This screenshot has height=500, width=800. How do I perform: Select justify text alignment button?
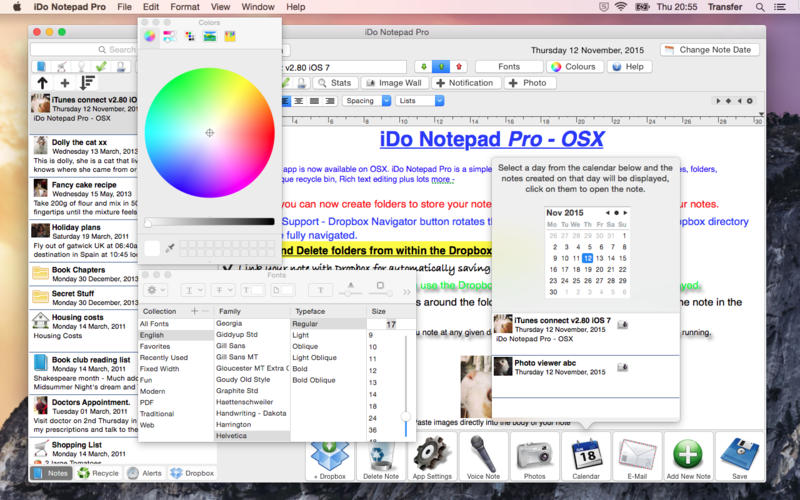[315, 101]
